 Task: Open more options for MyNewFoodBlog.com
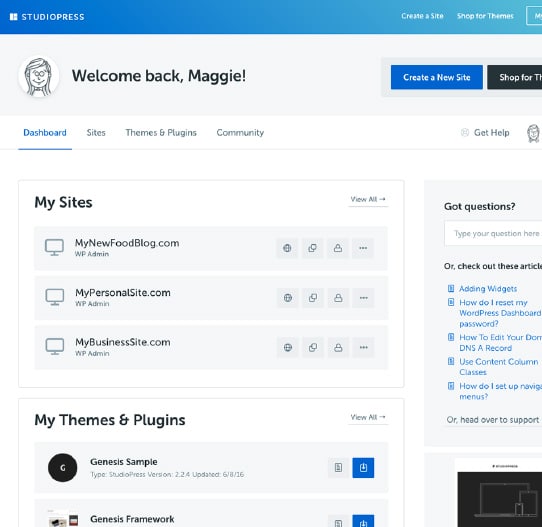point(363,248)
